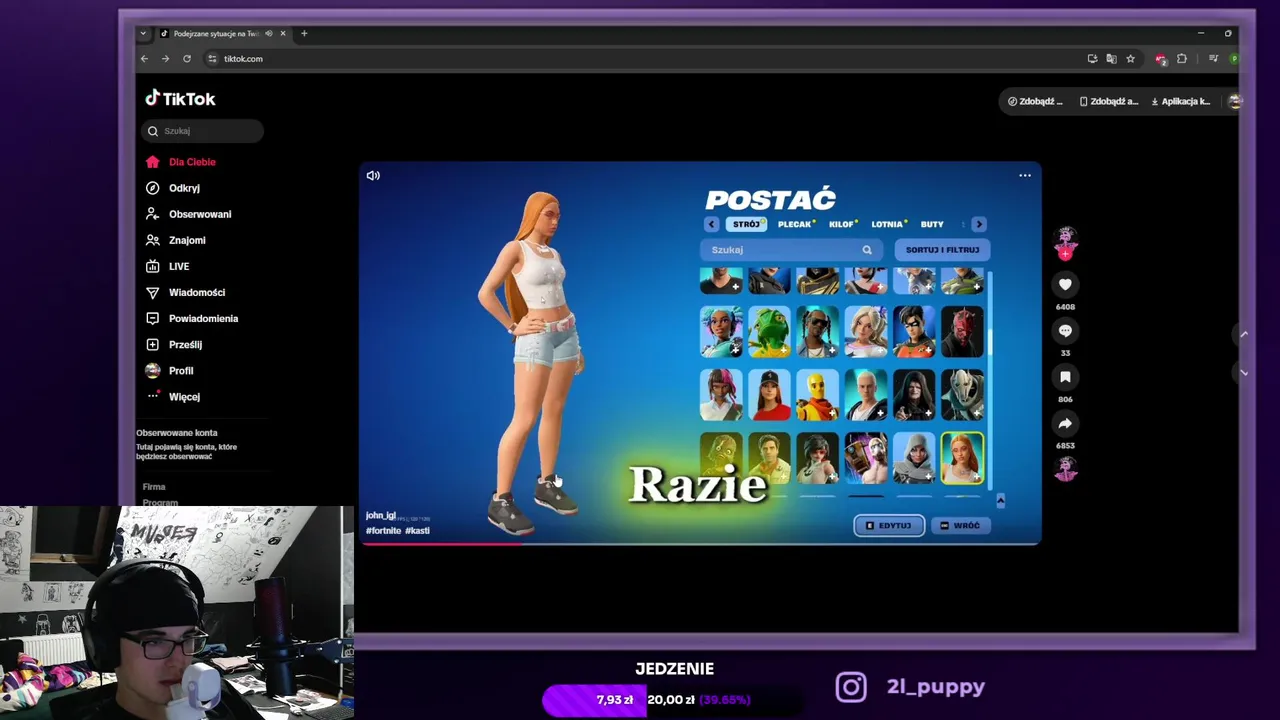The width and height of the screenshot is (1280, 720).
Task: Open Wiadomości messages
Action: coord(185,292)
